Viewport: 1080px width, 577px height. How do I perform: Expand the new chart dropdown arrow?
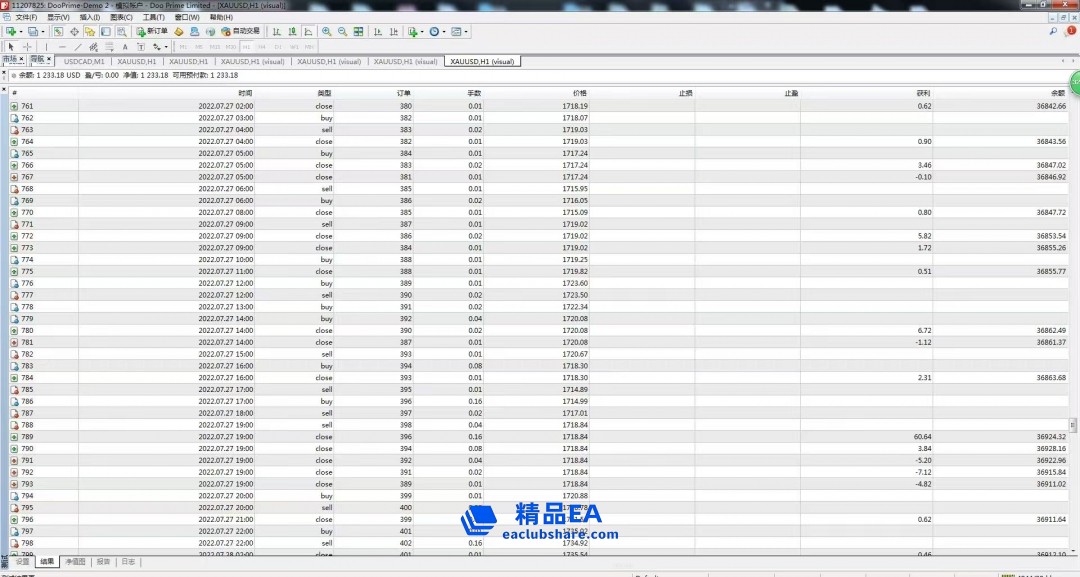pyautogui.click(x=22, y=31)
